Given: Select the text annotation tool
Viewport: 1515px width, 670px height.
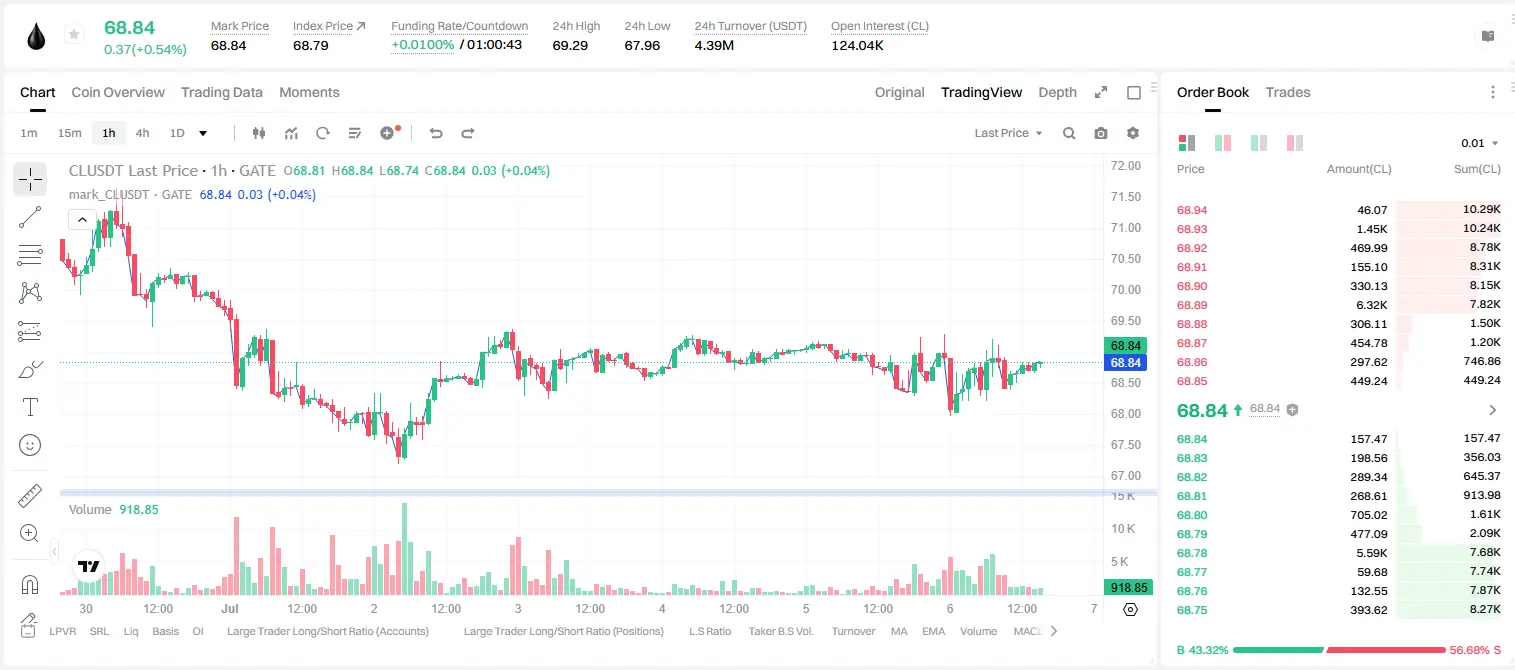Looking at the screenshot, I should tap(30, 407).
